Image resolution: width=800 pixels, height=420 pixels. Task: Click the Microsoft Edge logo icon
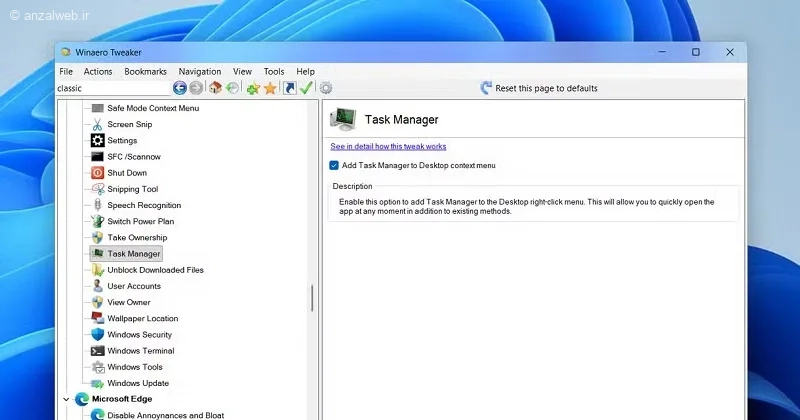(82, 399)
